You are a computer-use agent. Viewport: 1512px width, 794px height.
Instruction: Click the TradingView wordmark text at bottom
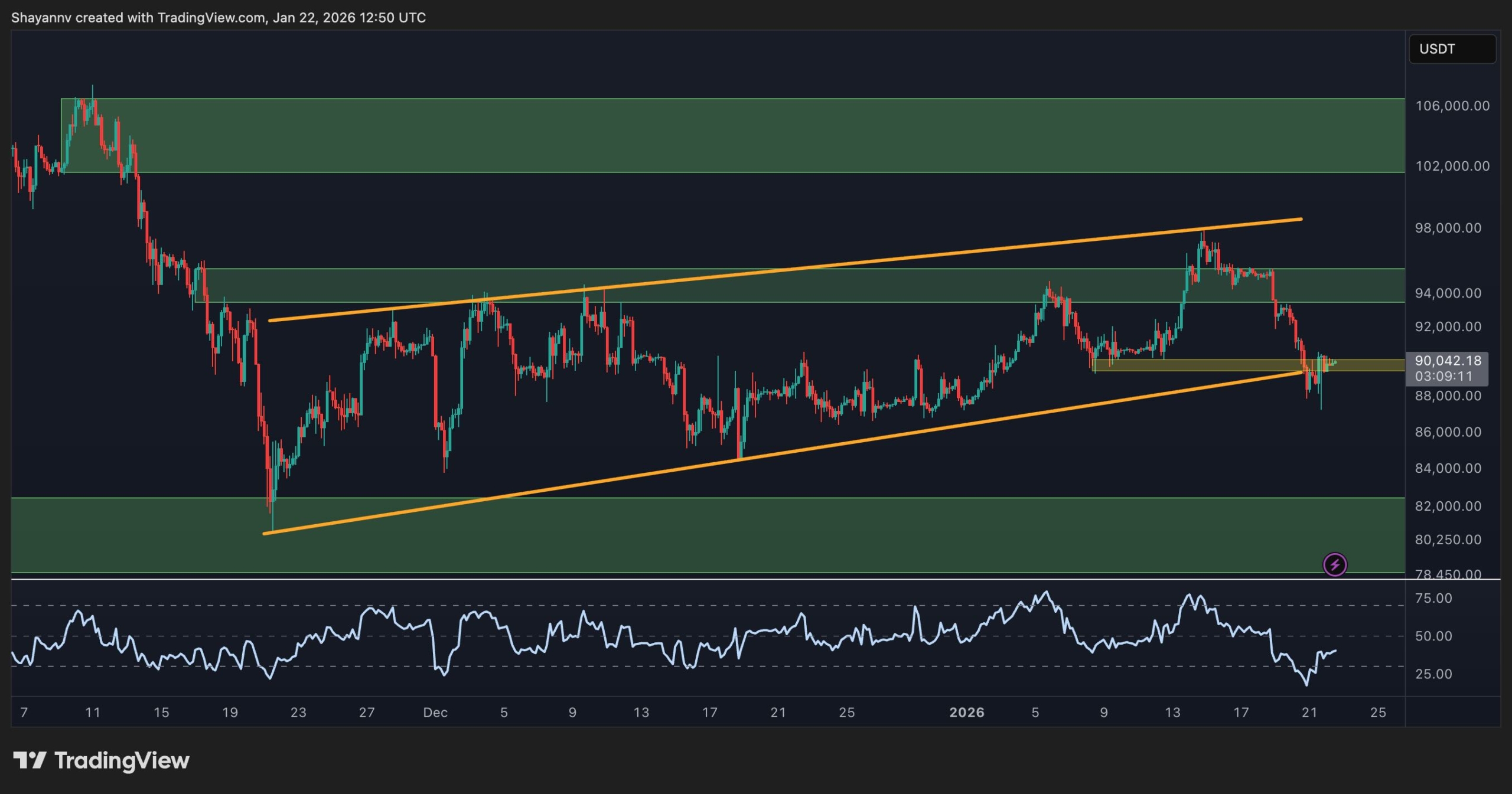tap(122, 760)
